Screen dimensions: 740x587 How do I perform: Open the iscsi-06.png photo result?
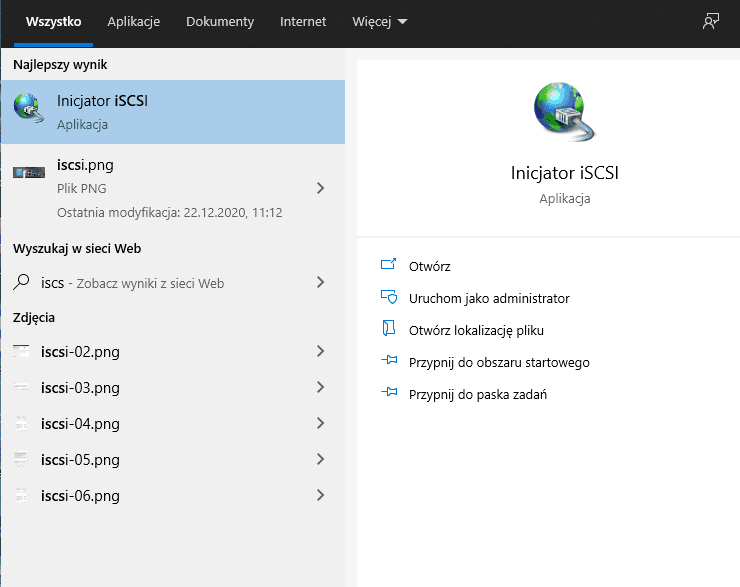pos(173,495)
